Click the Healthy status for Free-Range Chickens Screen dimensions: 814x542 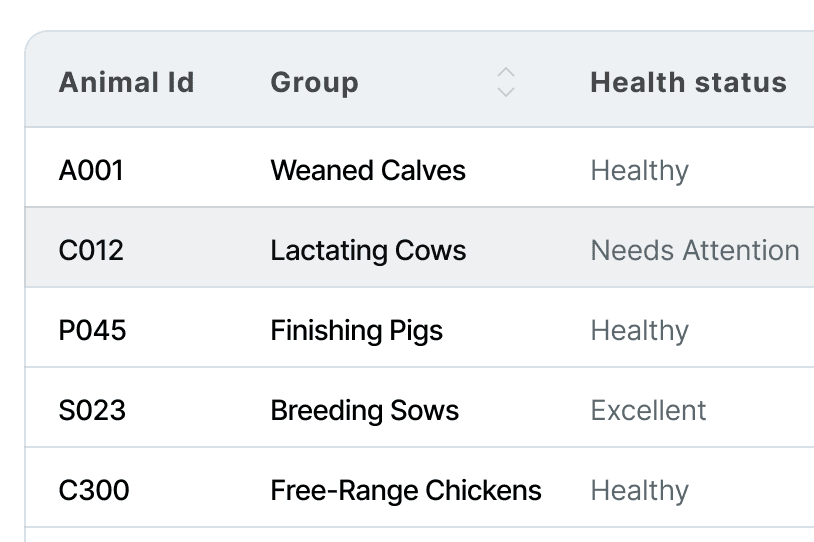point(640,491)
